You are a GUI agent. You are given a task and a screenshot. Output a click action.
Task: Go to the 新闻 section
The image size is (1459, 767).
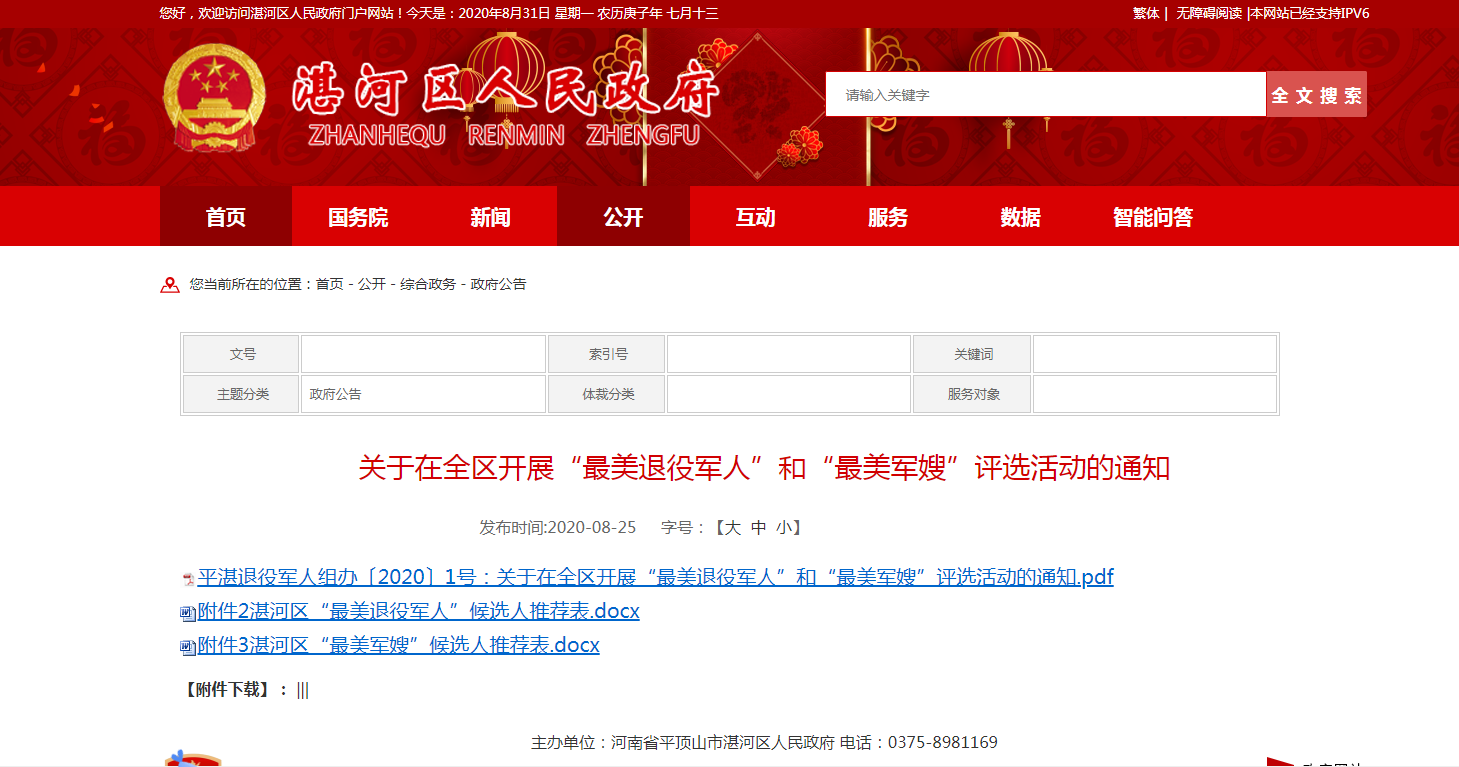click(490, 217)
